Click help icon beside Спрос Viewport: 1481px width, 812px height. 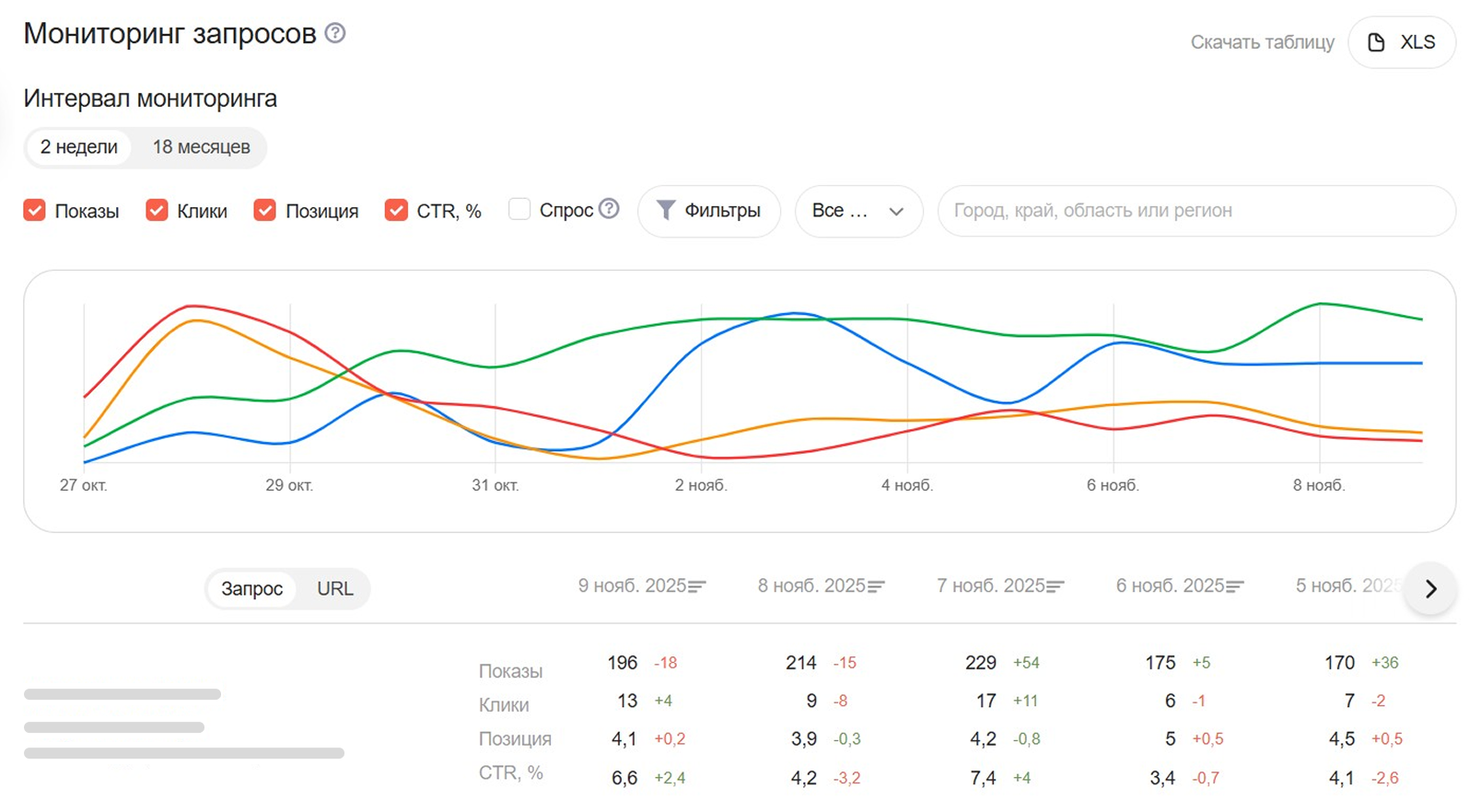point(609,209)
